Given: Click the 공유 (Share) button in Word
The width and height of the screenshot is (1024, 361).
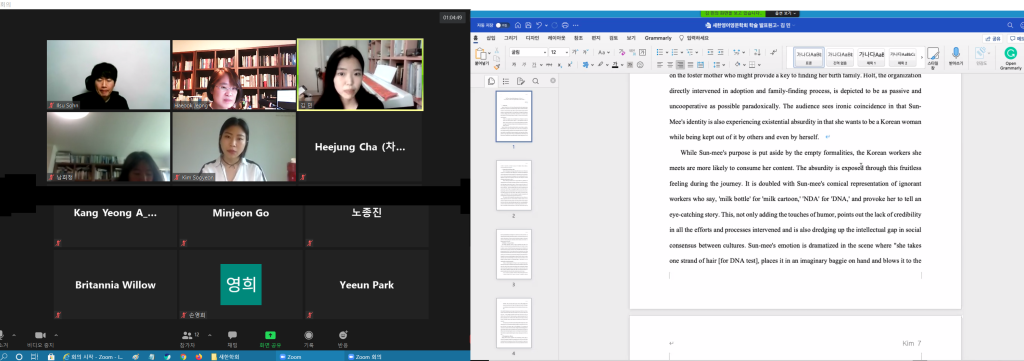Looking at the screenshot, I should (993, 39).
